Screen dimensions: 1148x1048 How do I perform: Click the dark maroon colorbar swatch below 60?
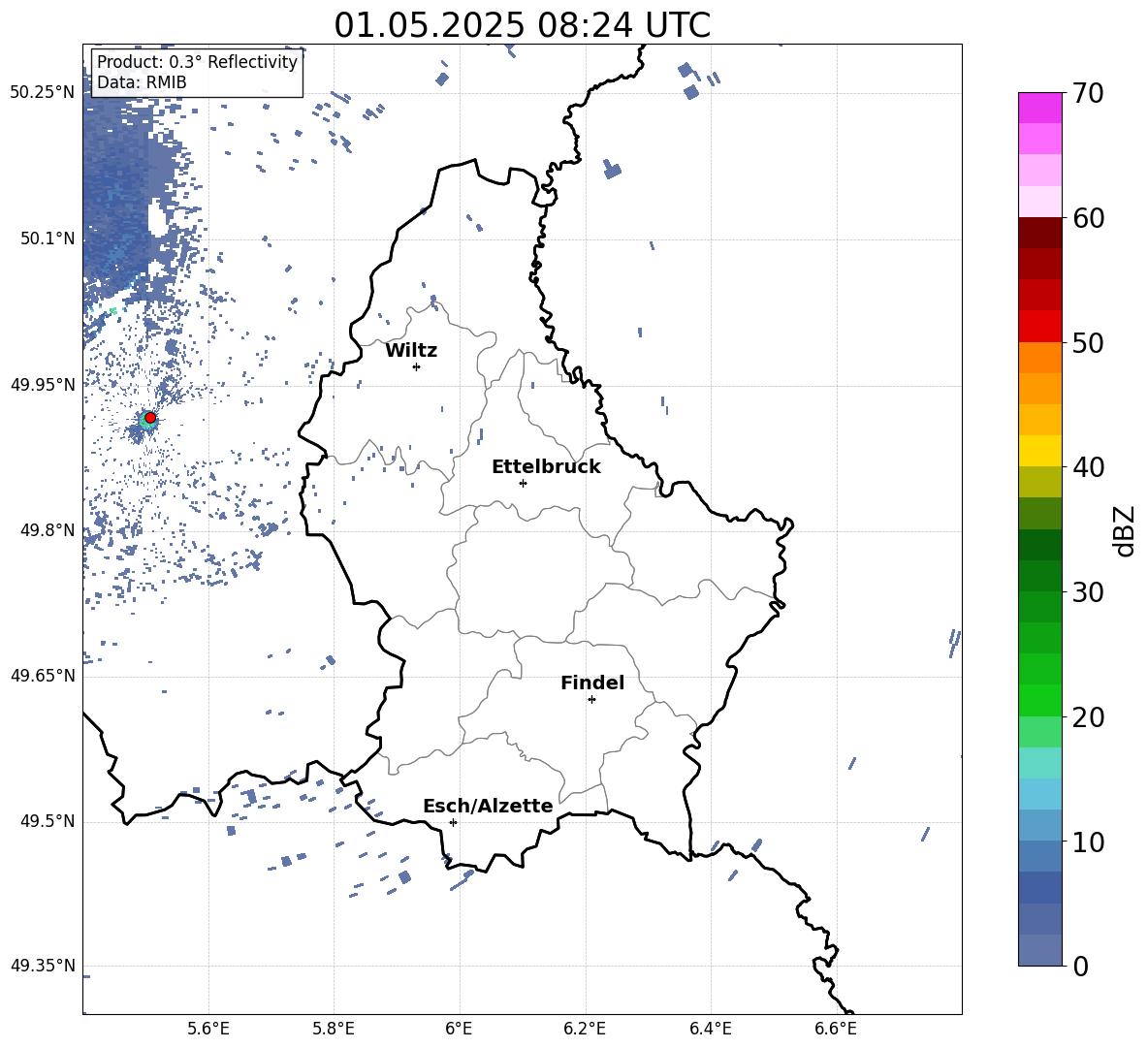pyautogui.click(x=1040, y=233)
